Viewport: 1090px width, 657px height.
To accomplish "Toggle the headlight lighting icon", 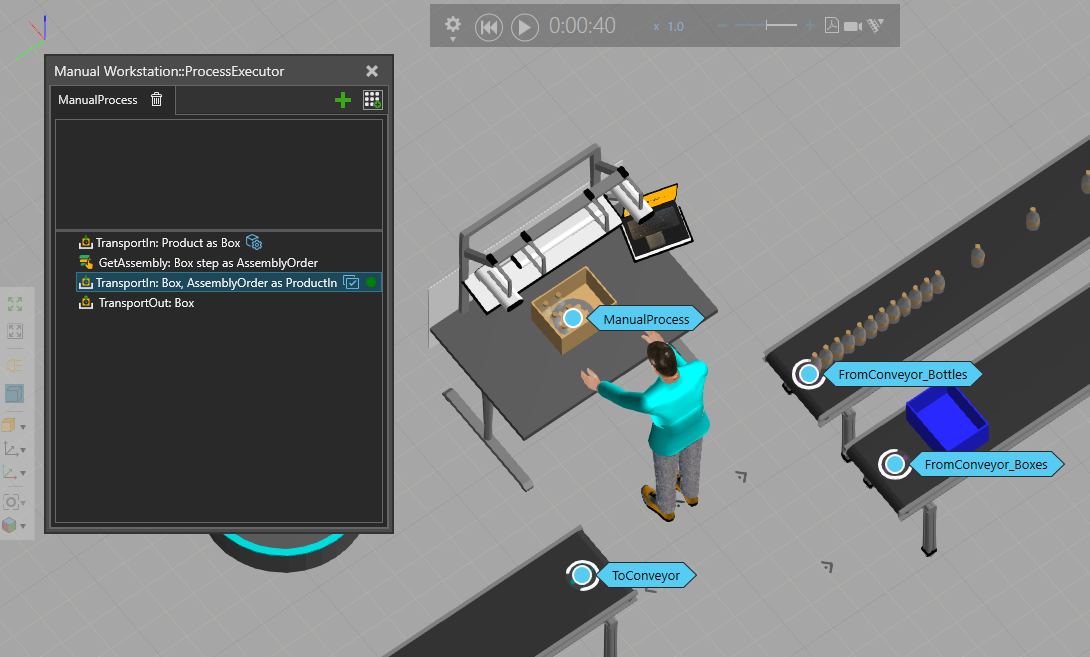I will (x=15, y=365).
